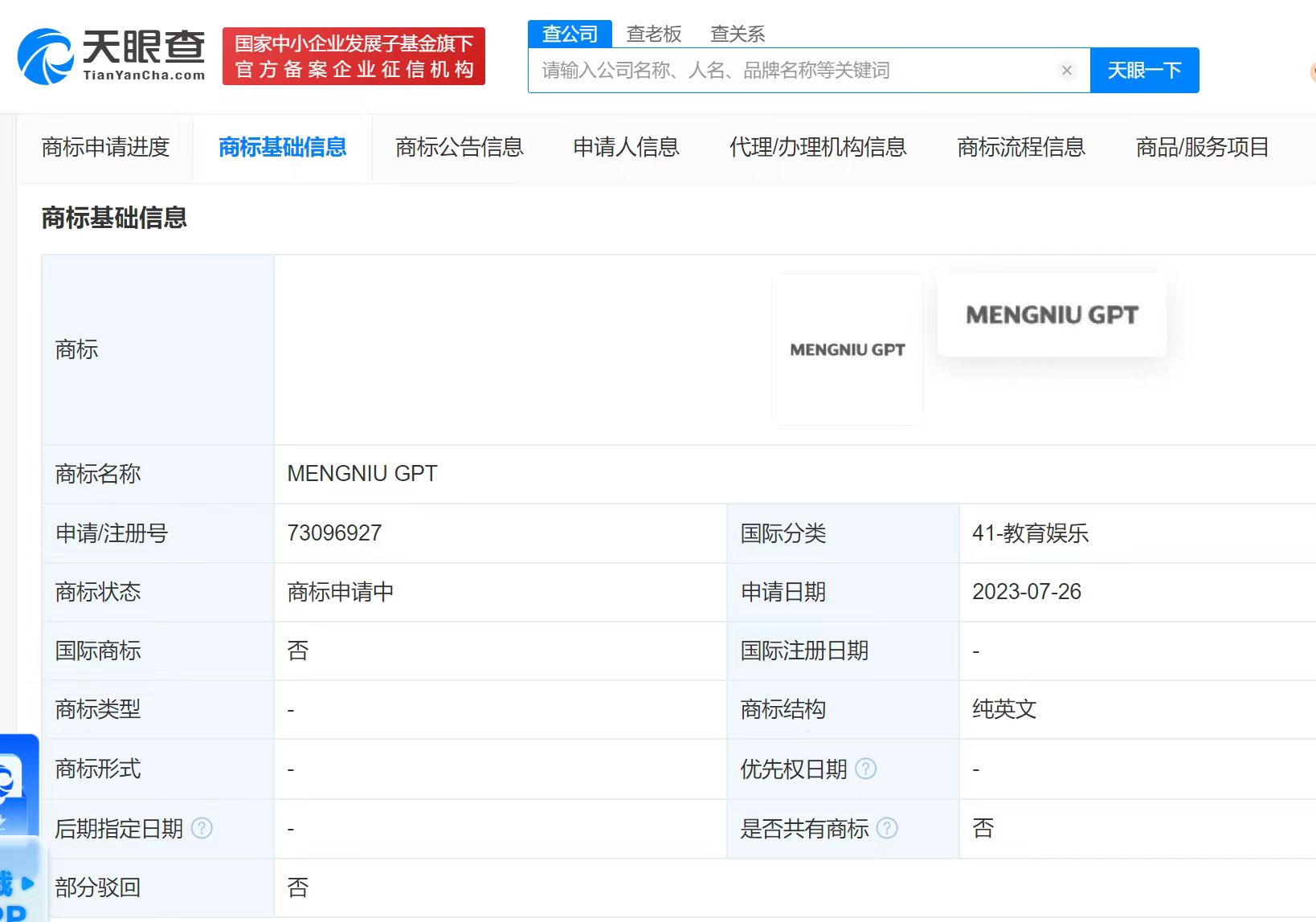1316x922 pixels.
Task: Open the help icon beside 优先权日期
Action: (x=866, y=769)
